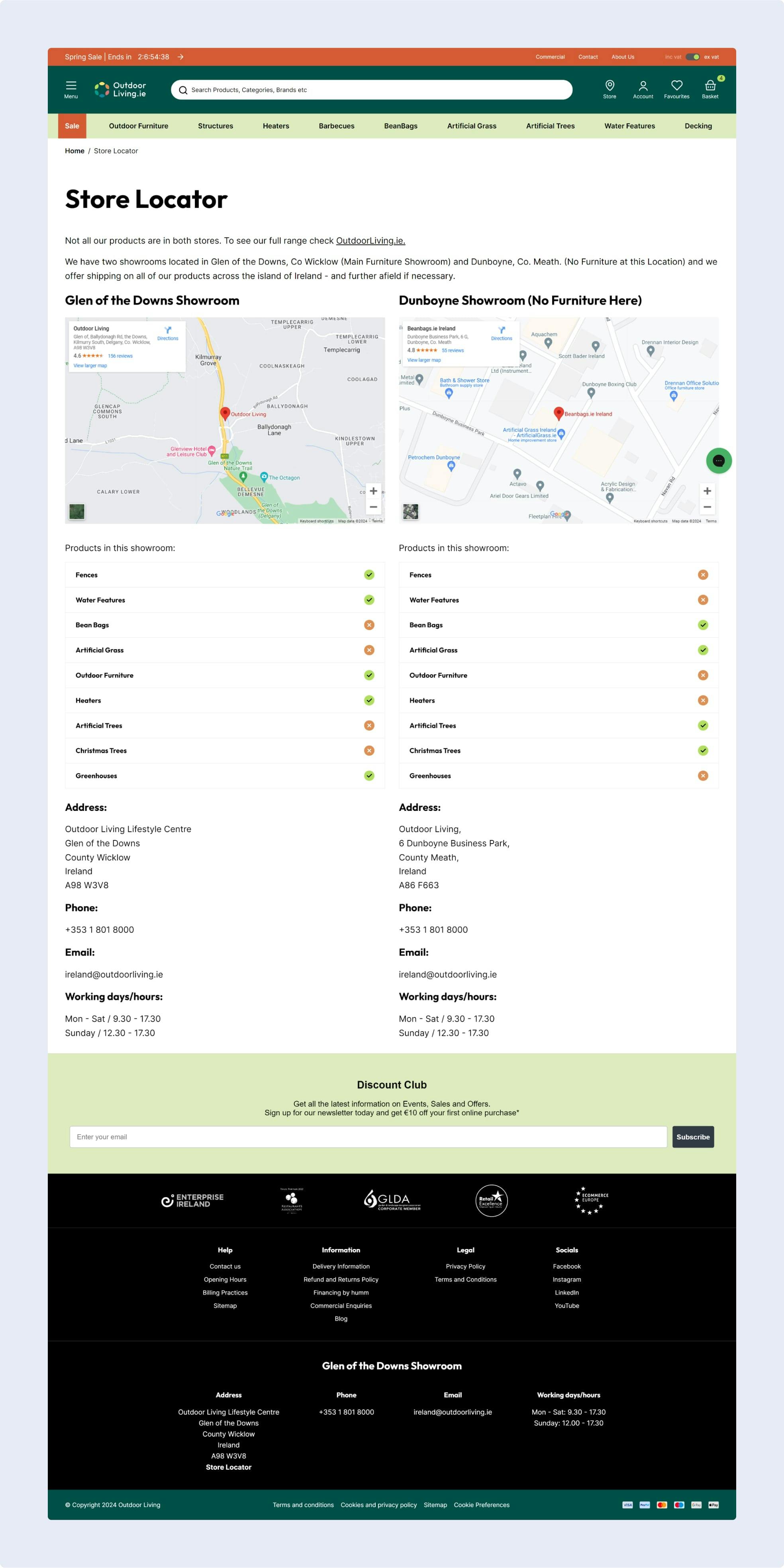The image size is (784, 1568).
Task: Open the Account profile icon
Action: click(643, 86)
